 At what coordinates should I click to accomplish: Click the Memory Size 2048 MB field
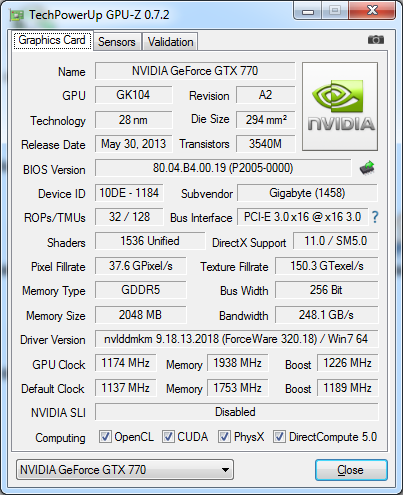140,315
